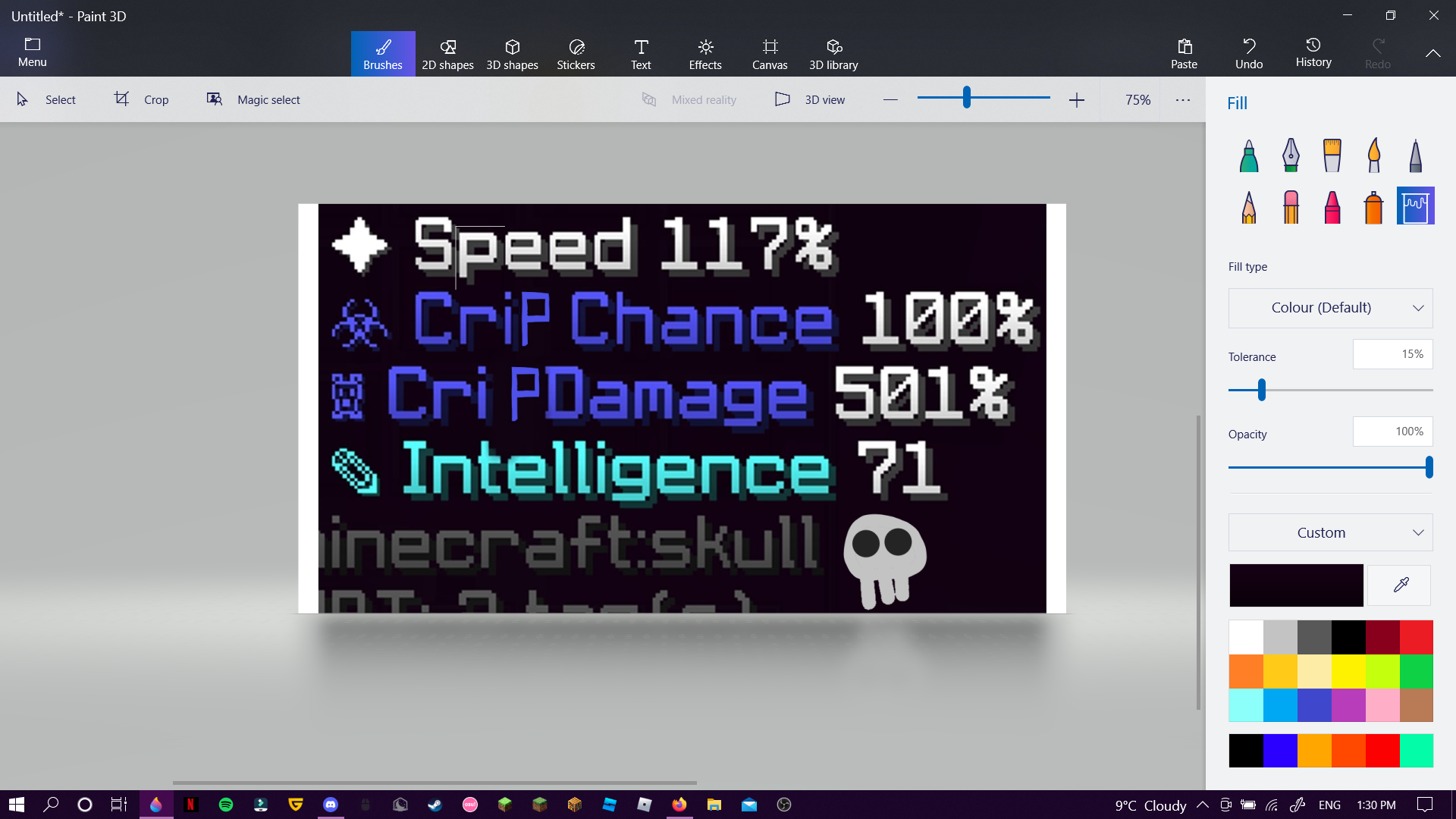Open Discord from the taskbar

(x=331, y=805)
